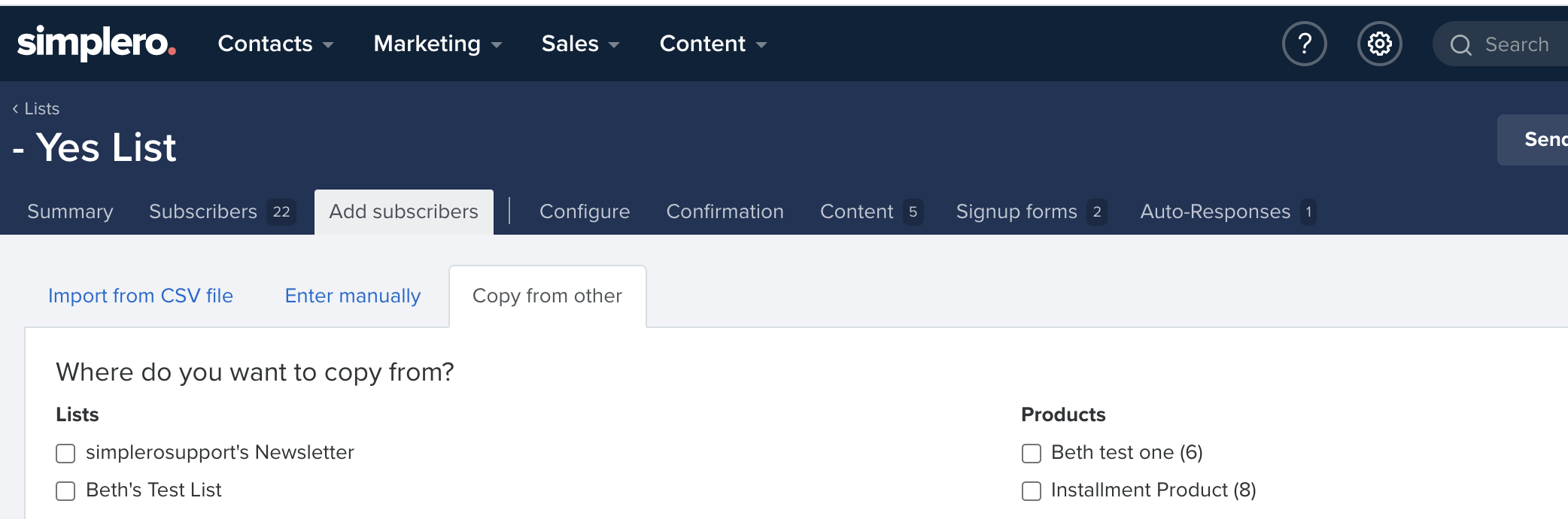Viewport: 1568px width, 519px height.
Task: Open the Content navigation dropdown
Action: pyautogui.click(x=713, y=44)
